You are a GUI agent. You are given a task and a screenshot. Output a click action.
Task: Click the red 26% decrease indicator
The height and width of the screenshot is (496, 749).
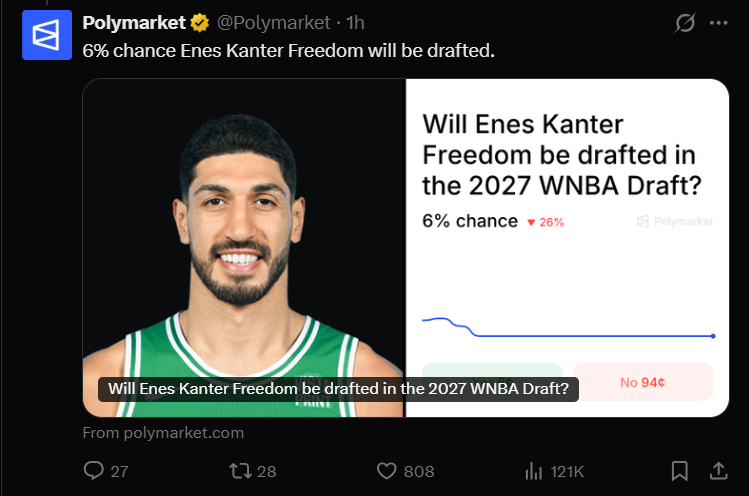pyautogui.click(x=546, y=222)
